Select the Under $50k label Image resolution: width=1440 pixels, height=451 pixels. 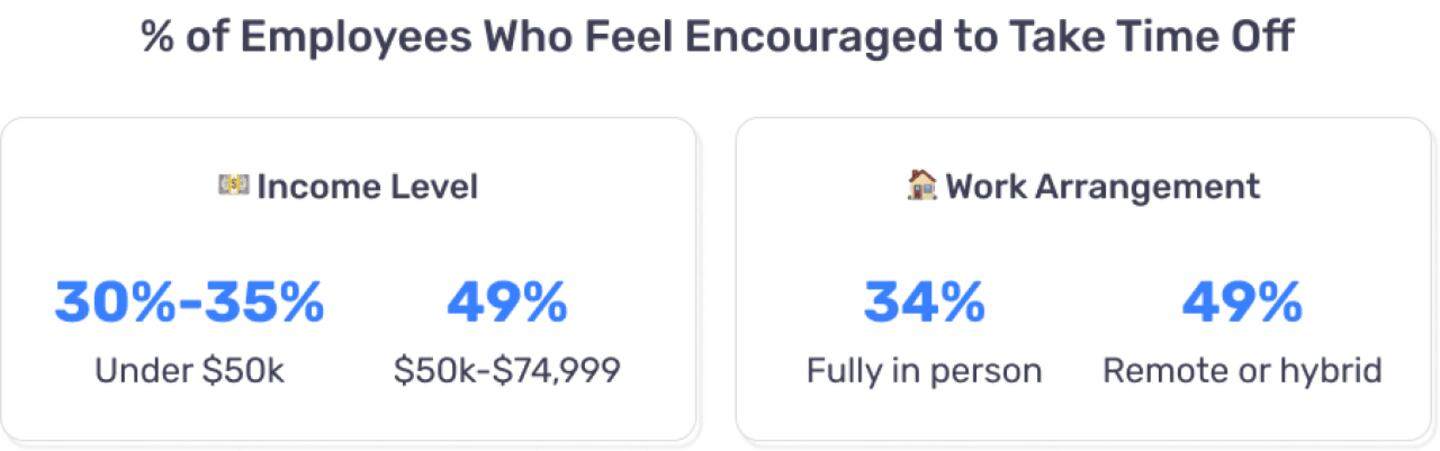190,371
